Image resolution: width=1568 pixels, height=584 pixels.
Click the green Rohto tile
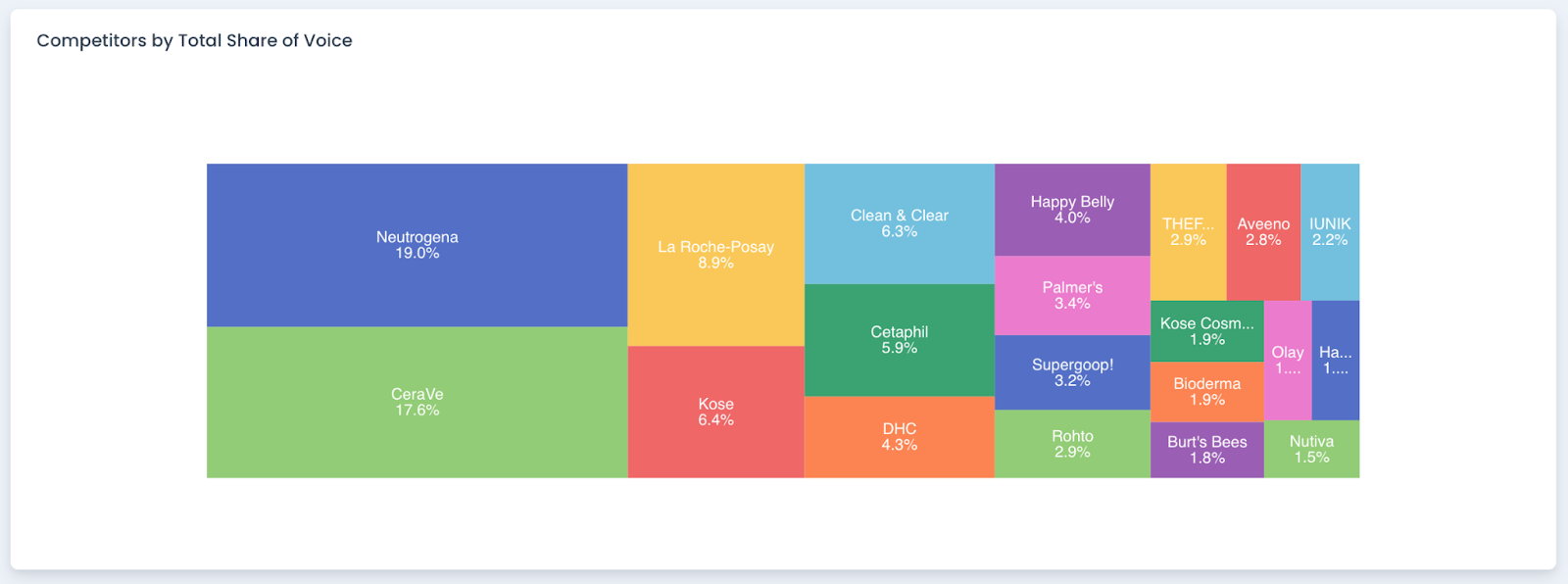(x=1072, y=444)
